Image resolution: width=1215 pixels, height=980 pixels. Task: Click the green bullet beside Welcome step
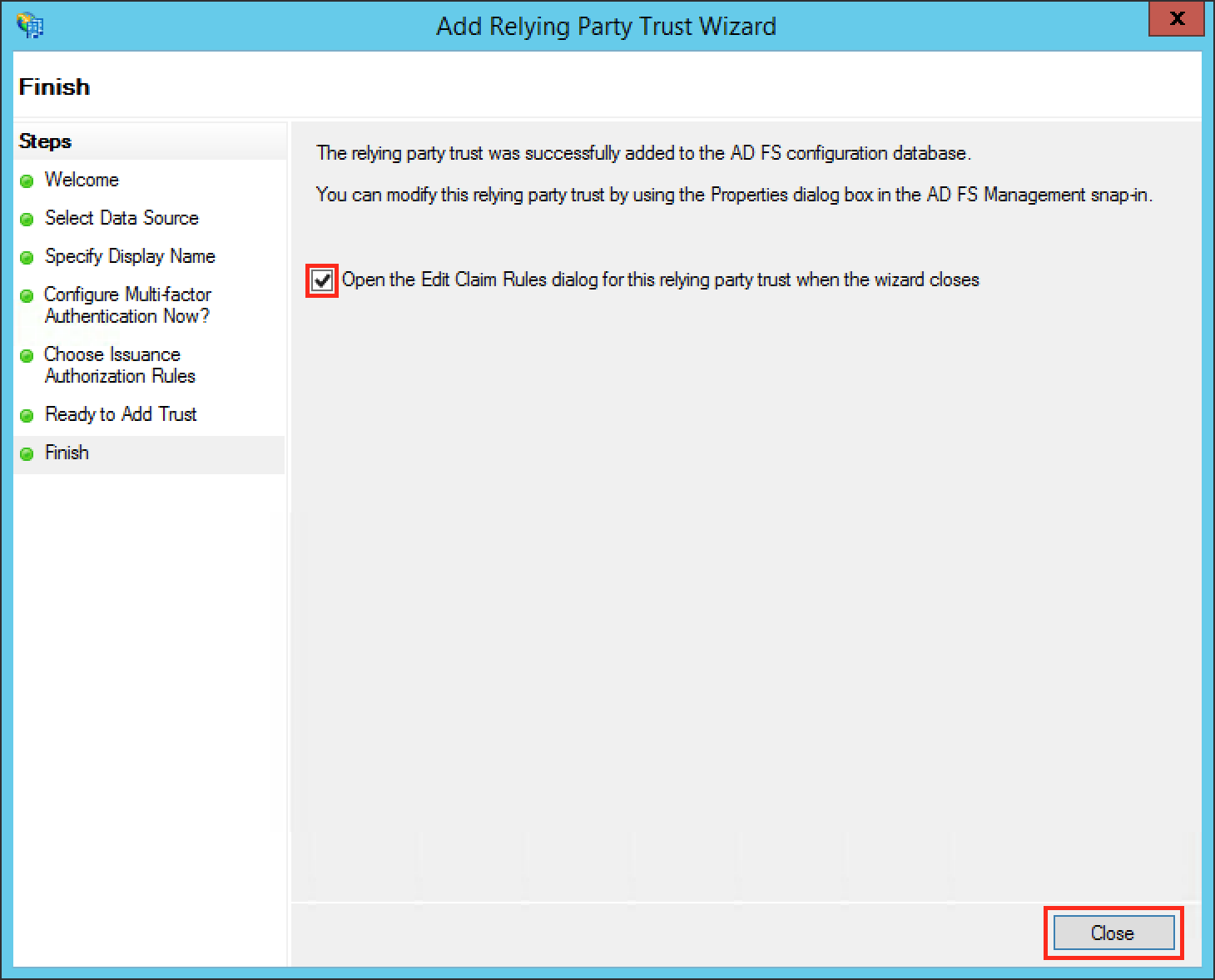click(x=27, y=181)
